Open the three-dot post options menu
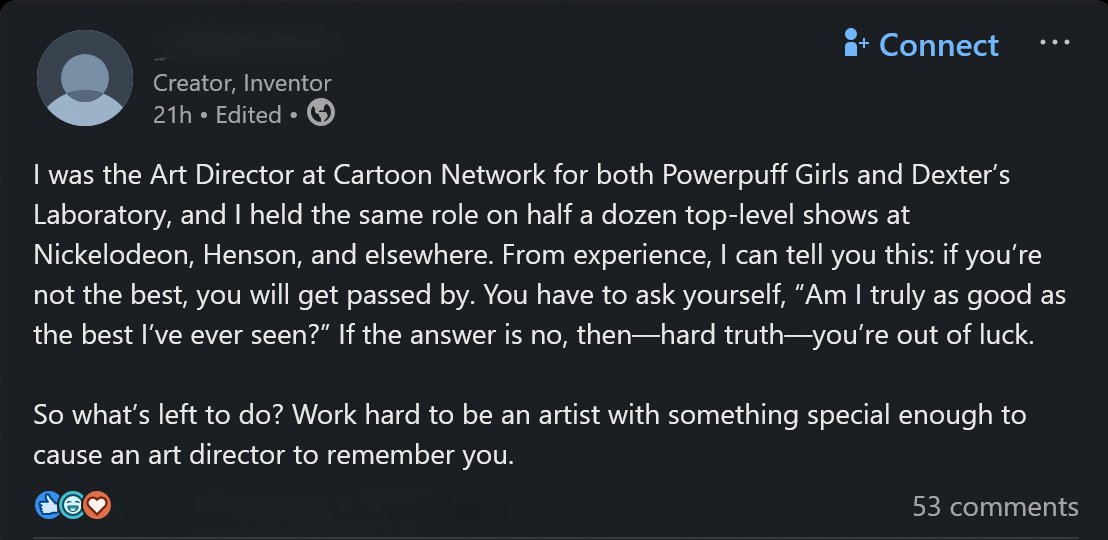Screen dimensions: 1108x540 tap(1055, 44)
